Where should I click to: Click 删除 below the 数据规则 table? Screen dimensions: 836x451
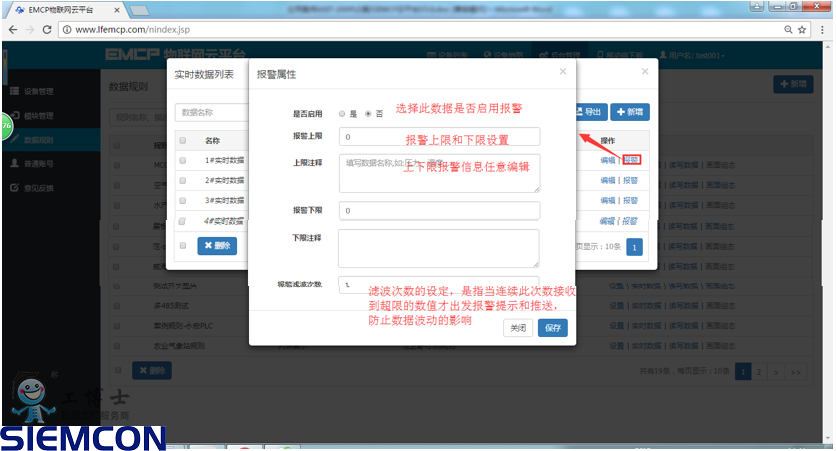coord(152,371)
